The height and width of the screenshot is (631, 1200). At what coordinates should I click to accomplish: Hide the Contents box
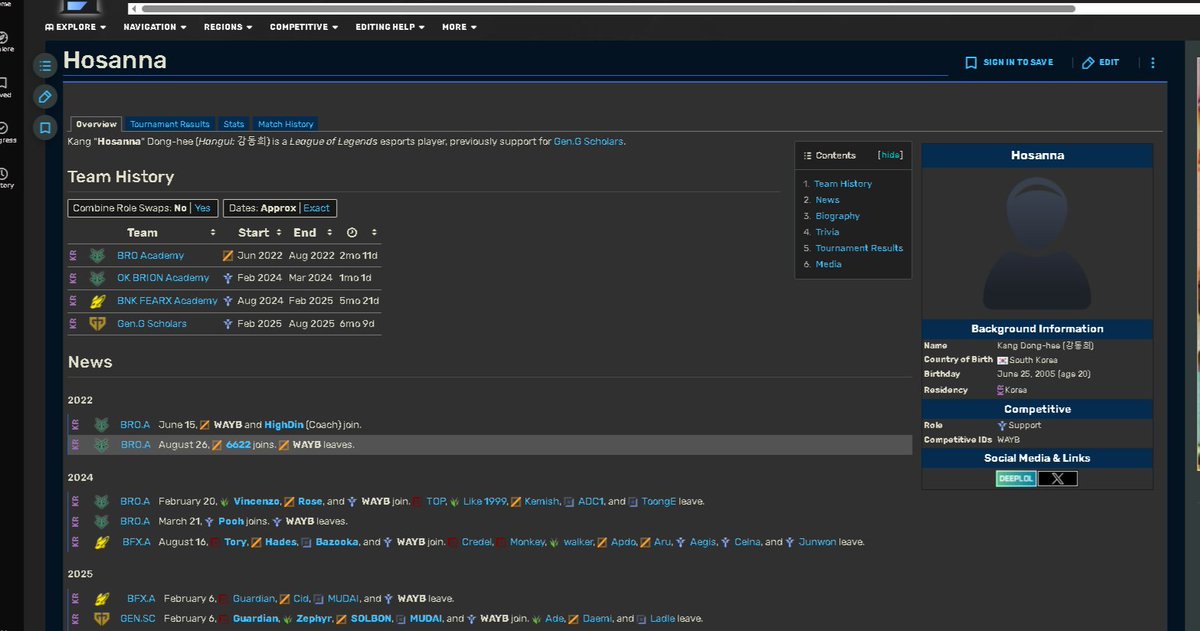tap(890, 155)
